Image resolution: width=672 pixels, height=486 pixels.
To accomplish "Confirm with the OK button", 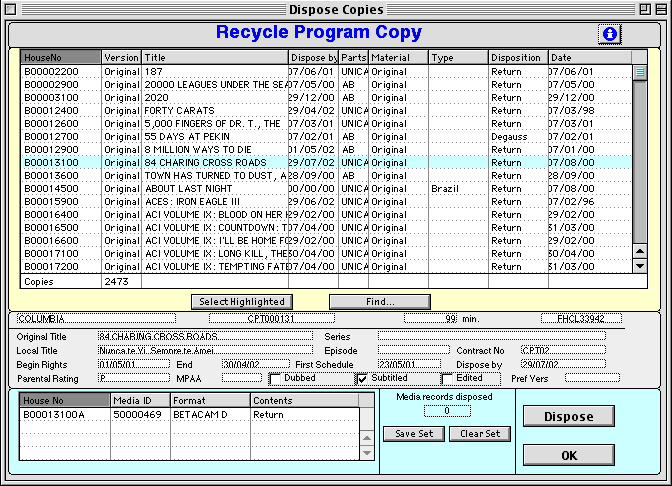I will pyautogui.click(x=569, y=455).
